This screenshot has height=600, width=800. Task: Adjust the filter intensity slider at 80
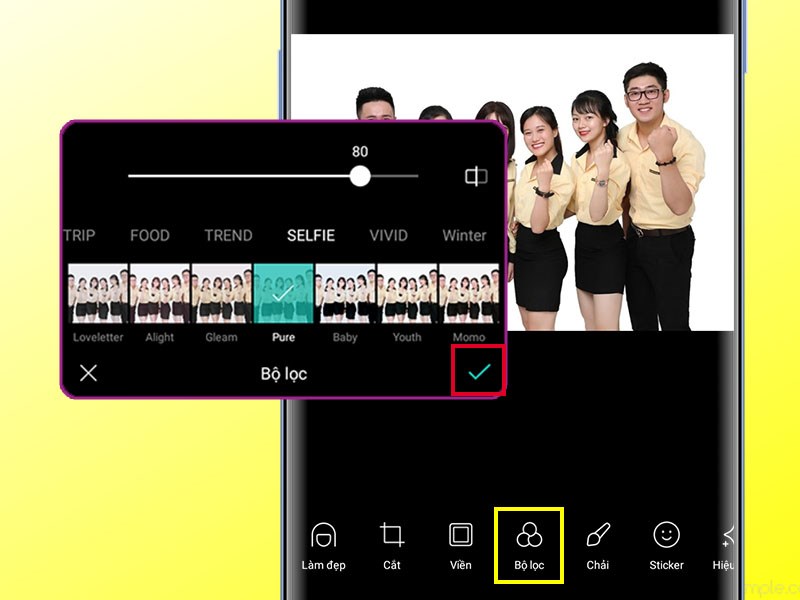click(x=362, y=175)
